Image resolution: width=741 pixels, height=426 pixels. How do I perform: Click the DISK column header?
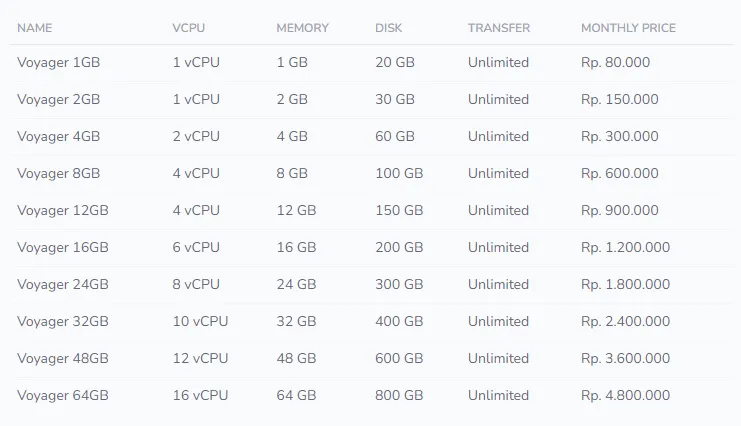[389, 28]
